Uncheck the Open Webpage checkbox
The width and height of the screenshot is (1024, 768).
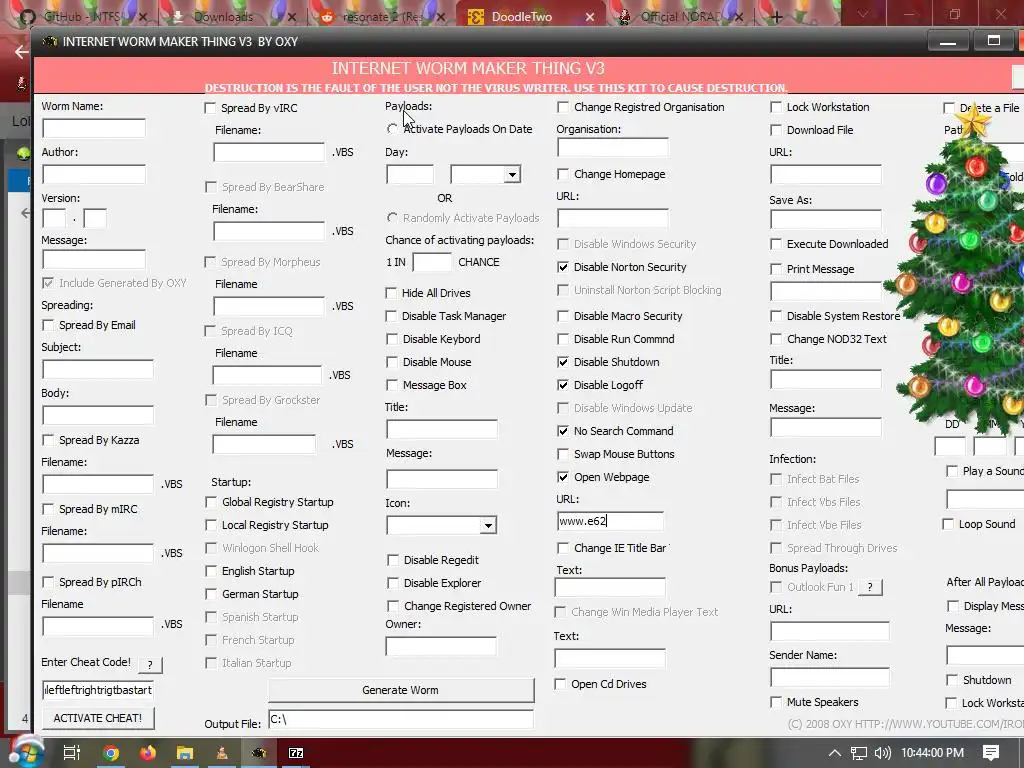point(563,477)
